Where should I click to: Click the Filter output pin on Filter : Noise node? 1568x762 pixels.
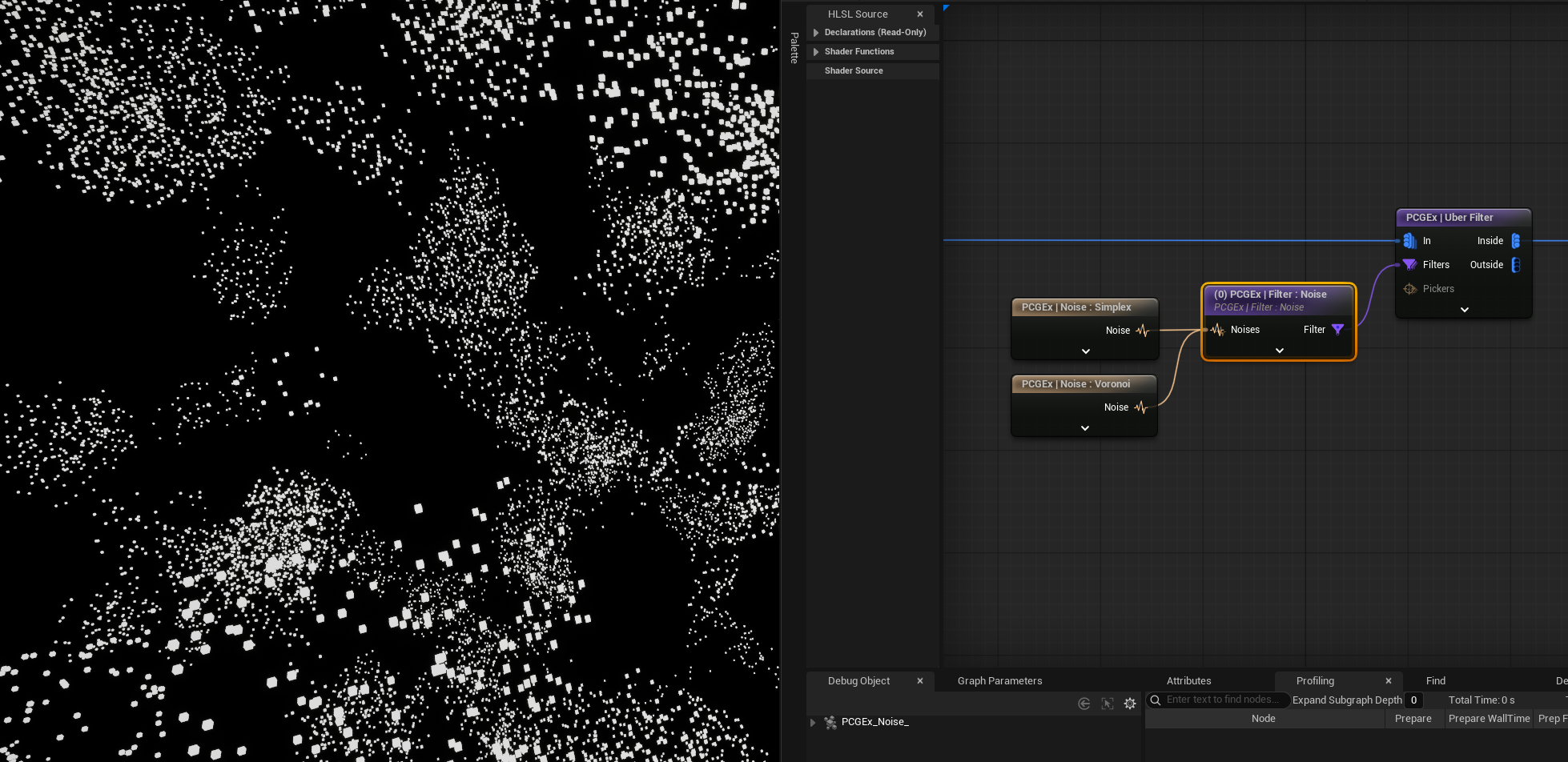[x=1337, y=330]
